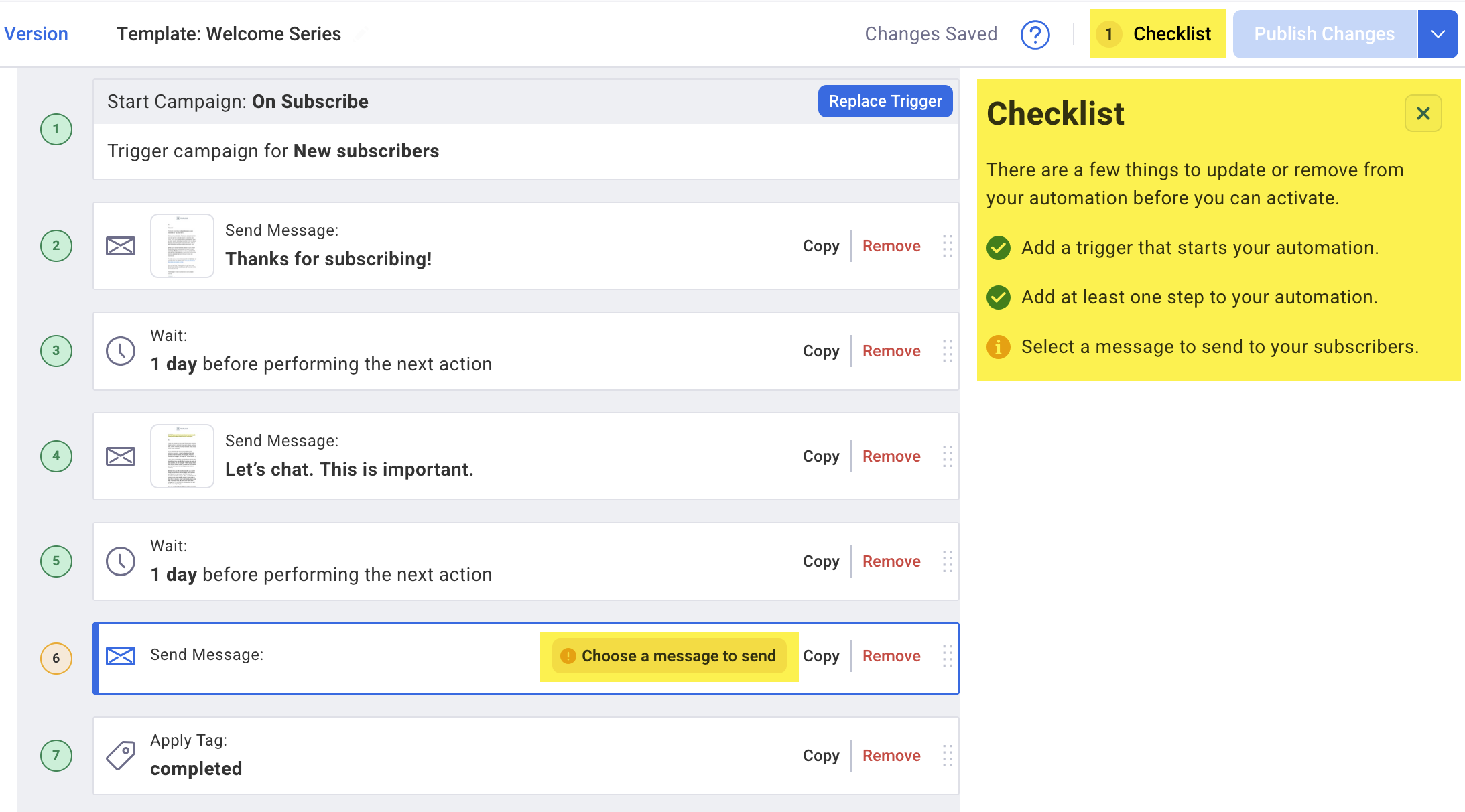Screen dimensions: 1465x812
Task: Close the Checklist panel
Action: [1423, 113]
